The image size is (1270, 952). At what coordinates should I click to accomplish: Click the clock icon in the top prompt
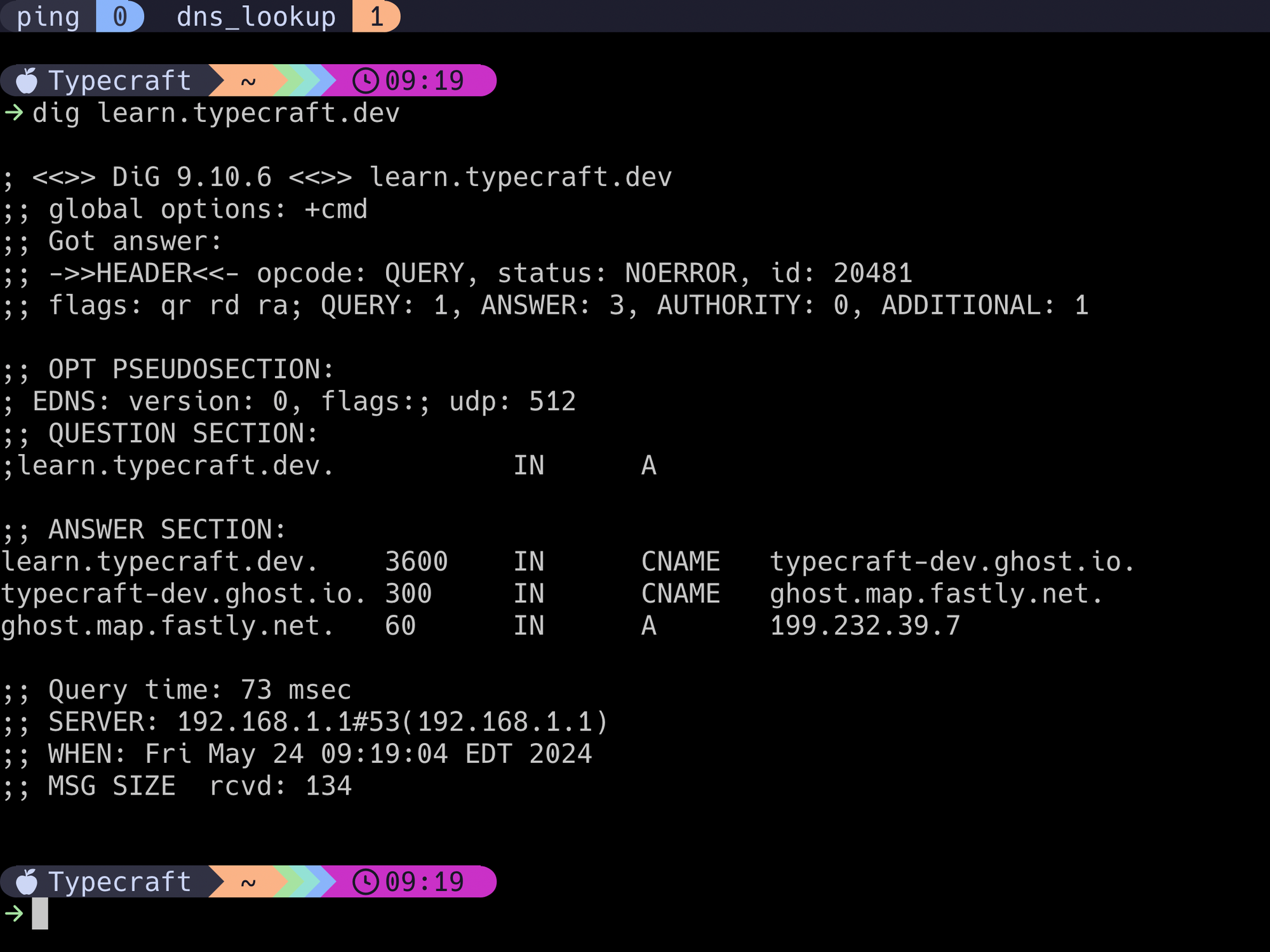point(366,81)
